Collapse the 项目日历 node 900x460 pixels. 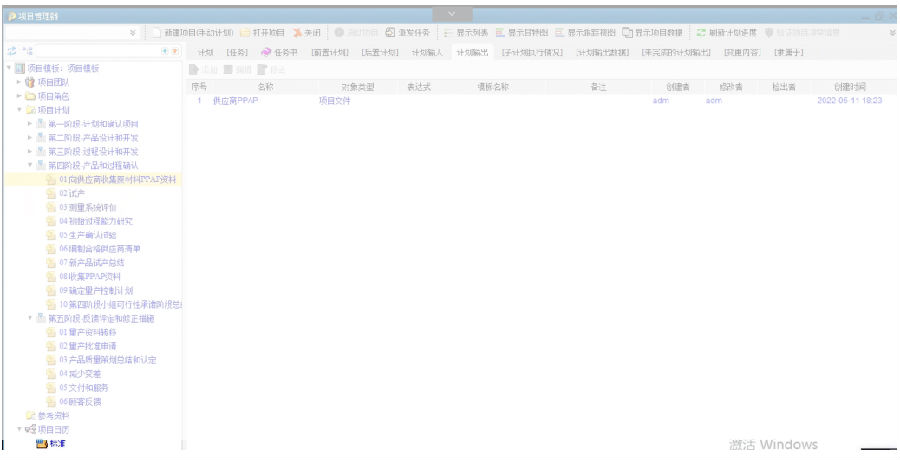click(19, 430)
